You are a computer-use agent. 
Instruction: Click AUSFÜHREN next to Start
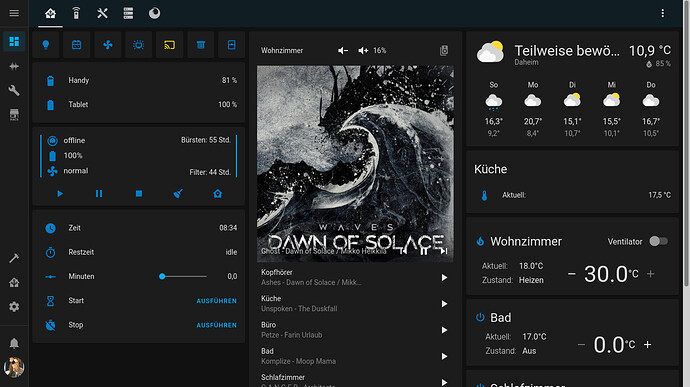pos(217,301)
